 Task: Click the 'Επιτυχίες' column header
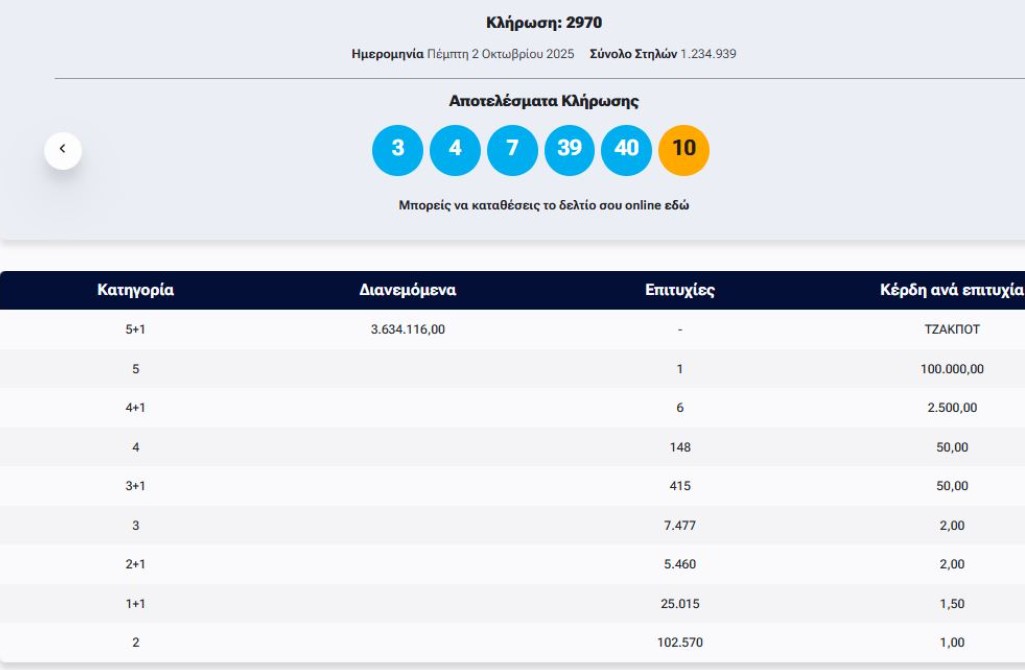680,291
